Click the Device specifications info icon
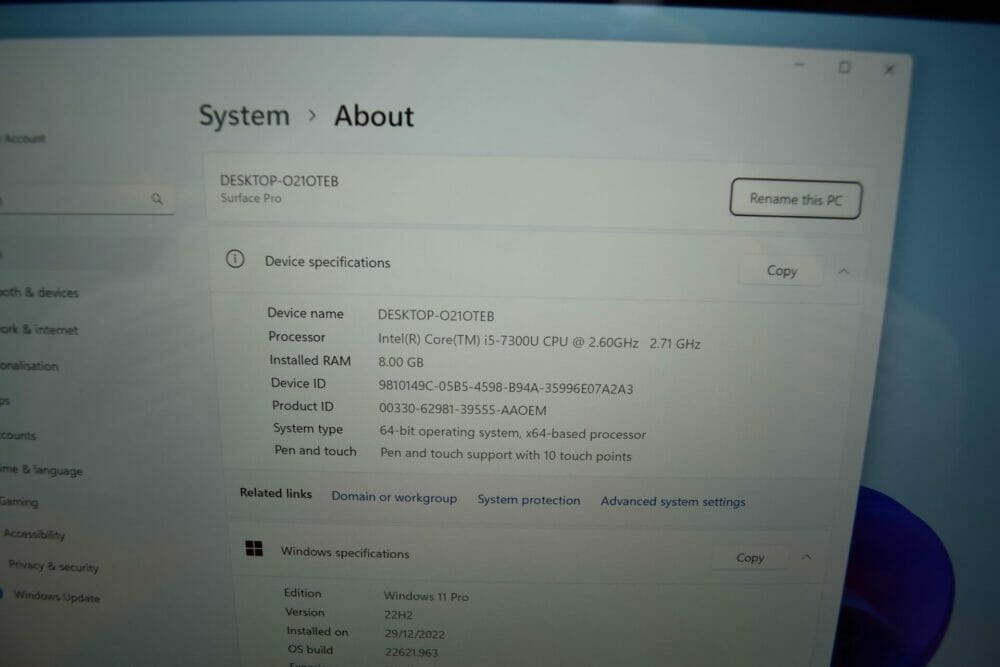Viewport: 1000px width, 667px height. [x=235, y=259]
